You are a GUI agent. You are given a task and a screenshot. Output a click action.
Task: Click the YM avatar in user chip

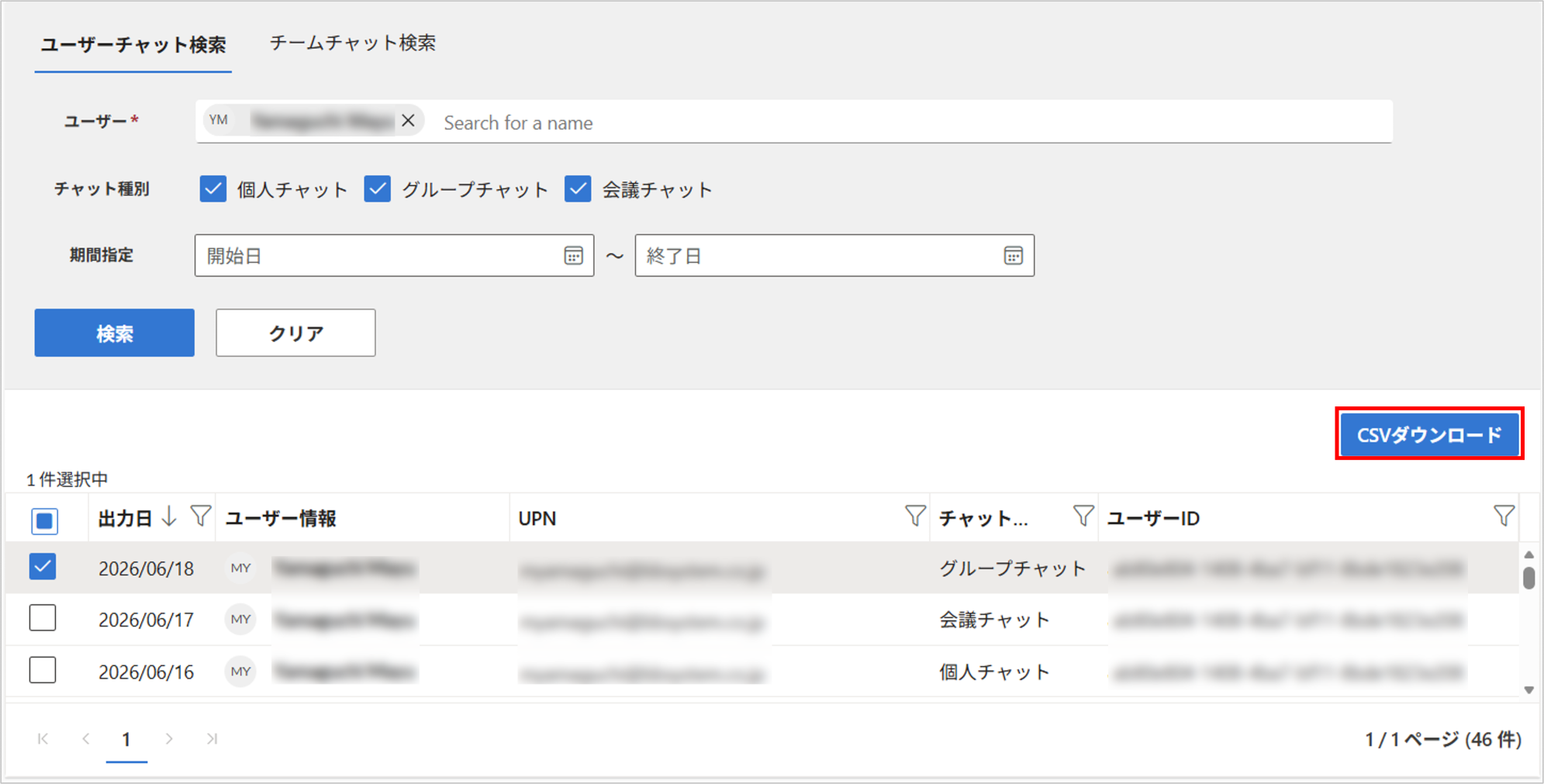point(219,120)
